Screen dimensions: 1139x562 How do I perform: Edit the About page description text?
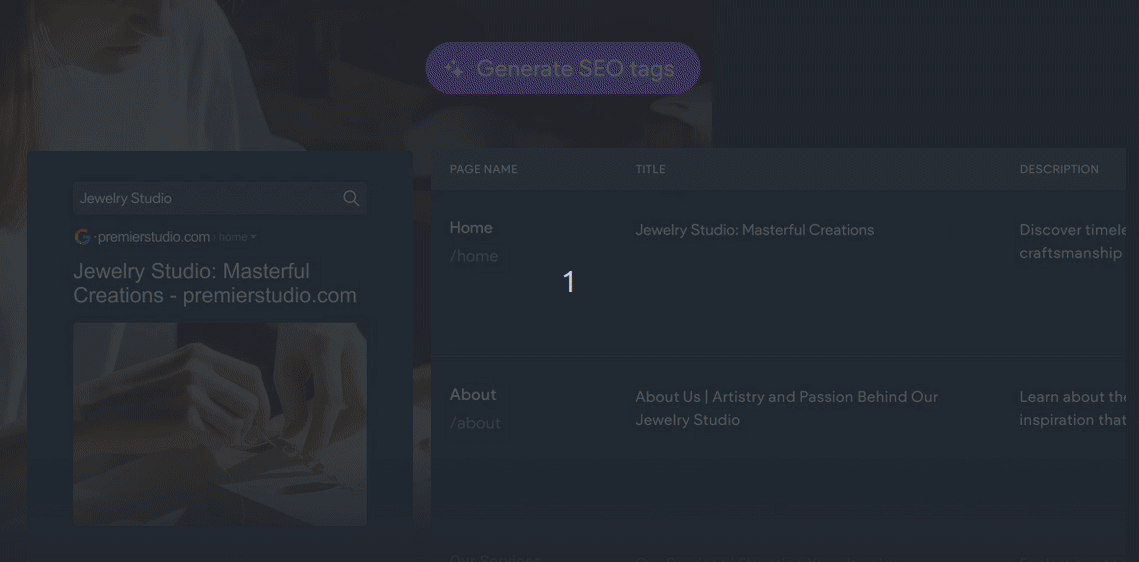pos(1072,408)
